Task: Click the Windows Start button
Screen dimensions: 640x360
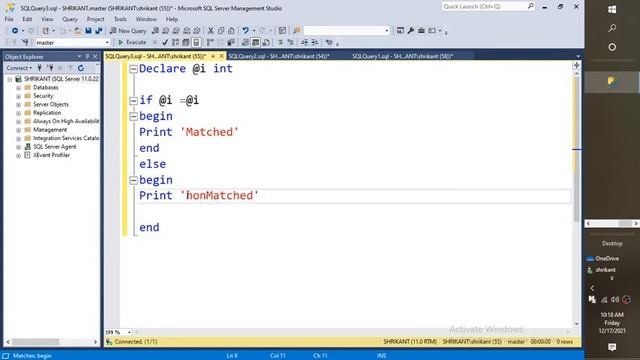Action: coord(612,9)
